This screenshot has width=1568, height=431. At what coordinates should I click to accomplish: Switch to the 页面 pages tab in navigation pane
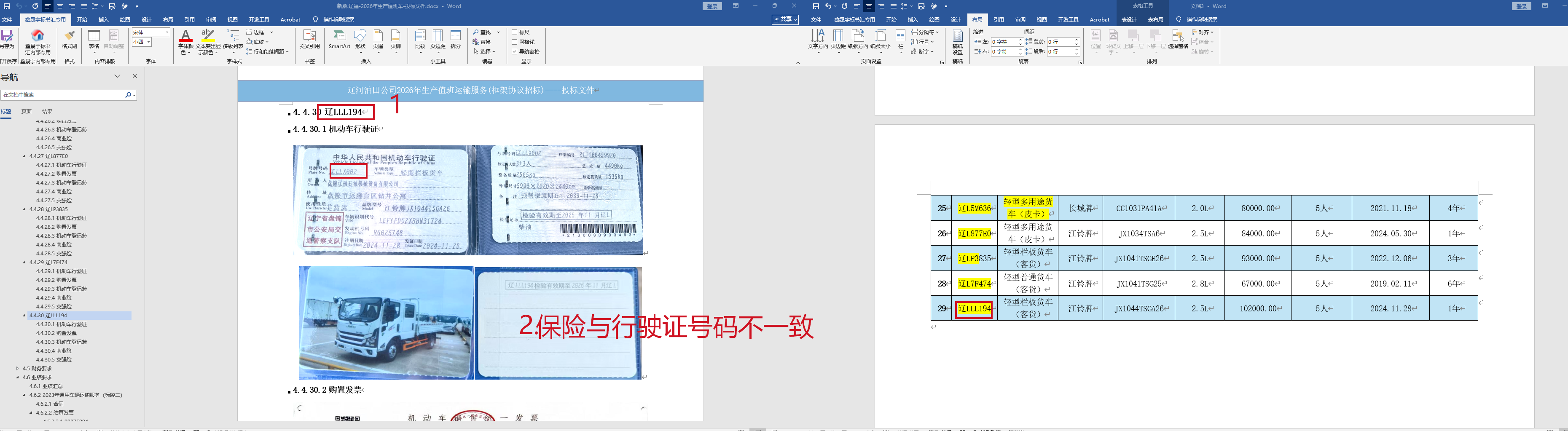(x=26, y=111)
